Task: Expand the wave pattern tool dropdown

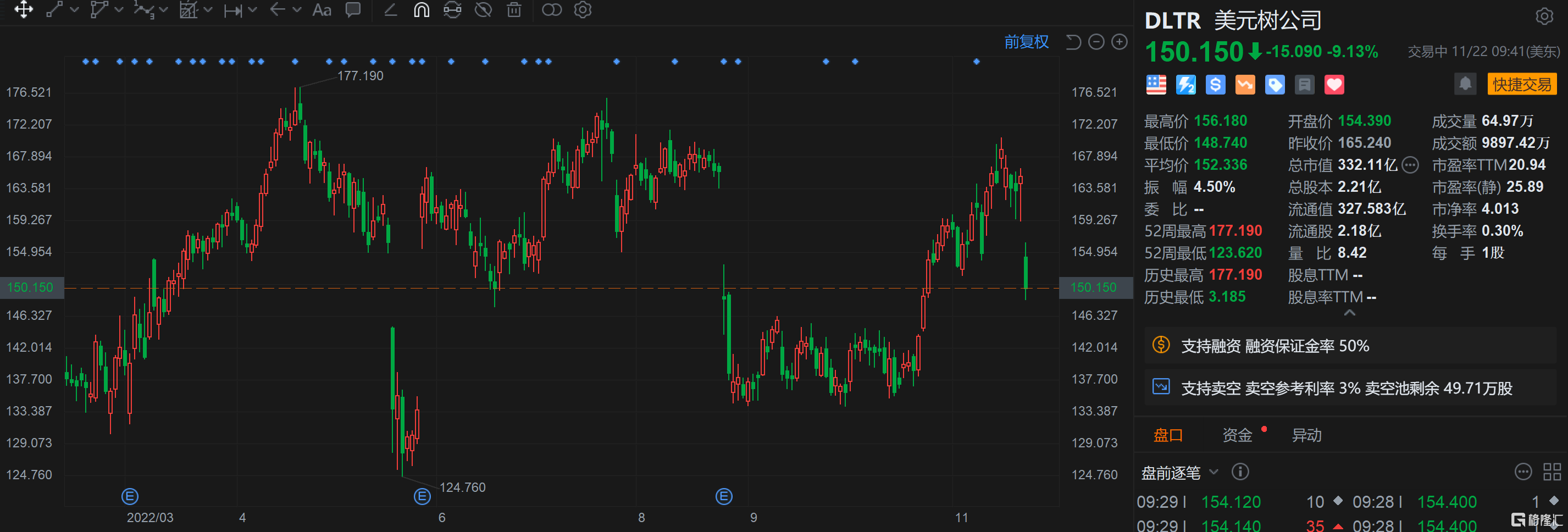Action: [164, 10]
